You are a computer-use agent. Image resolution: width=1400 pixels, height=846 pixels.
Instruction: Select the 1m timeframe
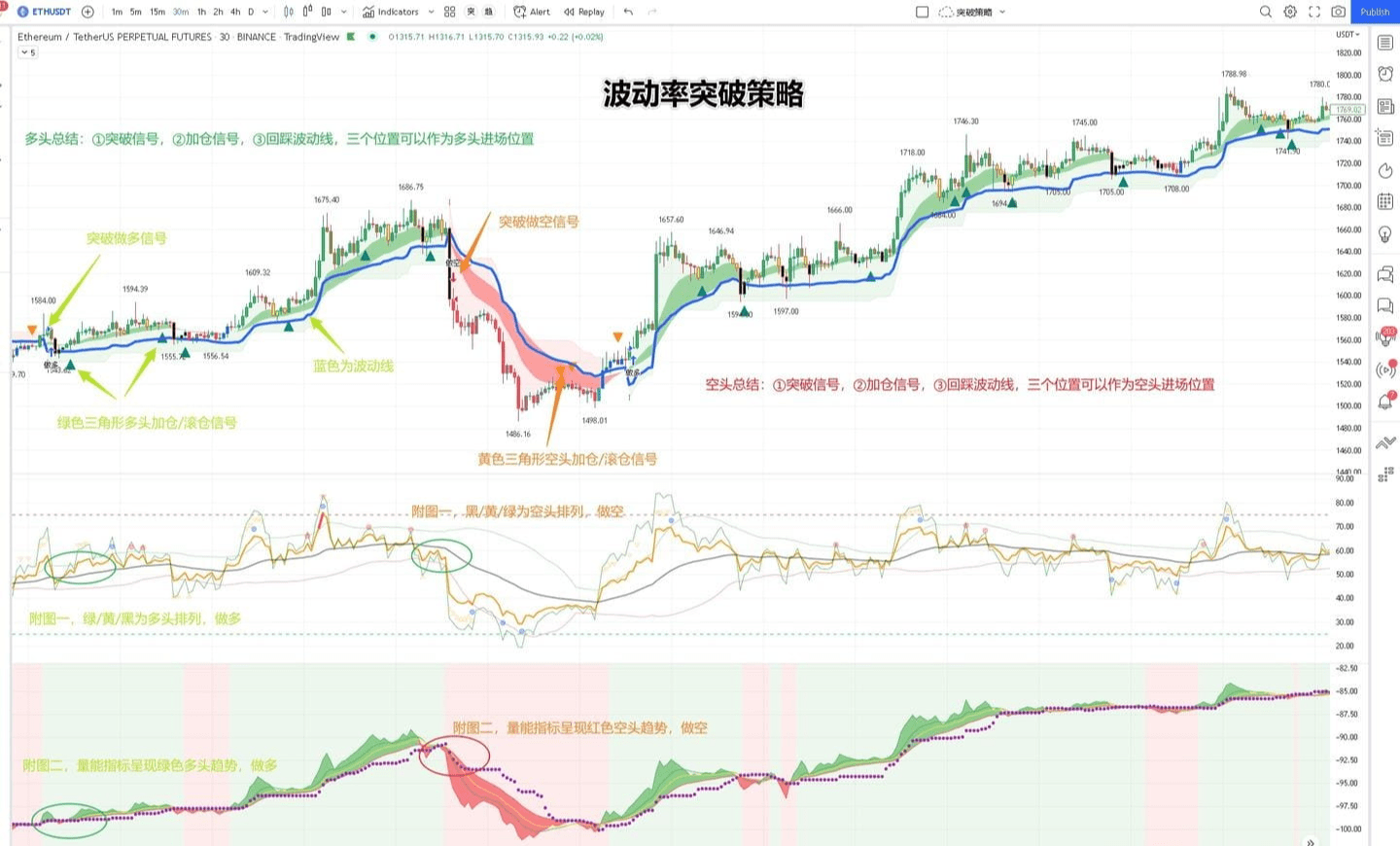click(x=117, y=12)
